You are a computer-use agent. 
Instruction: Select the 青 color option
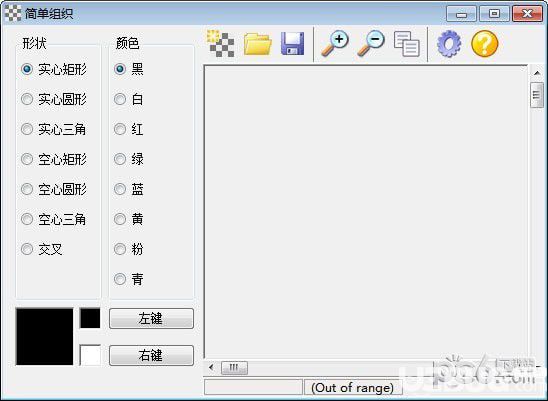click(x=129, y=279)
